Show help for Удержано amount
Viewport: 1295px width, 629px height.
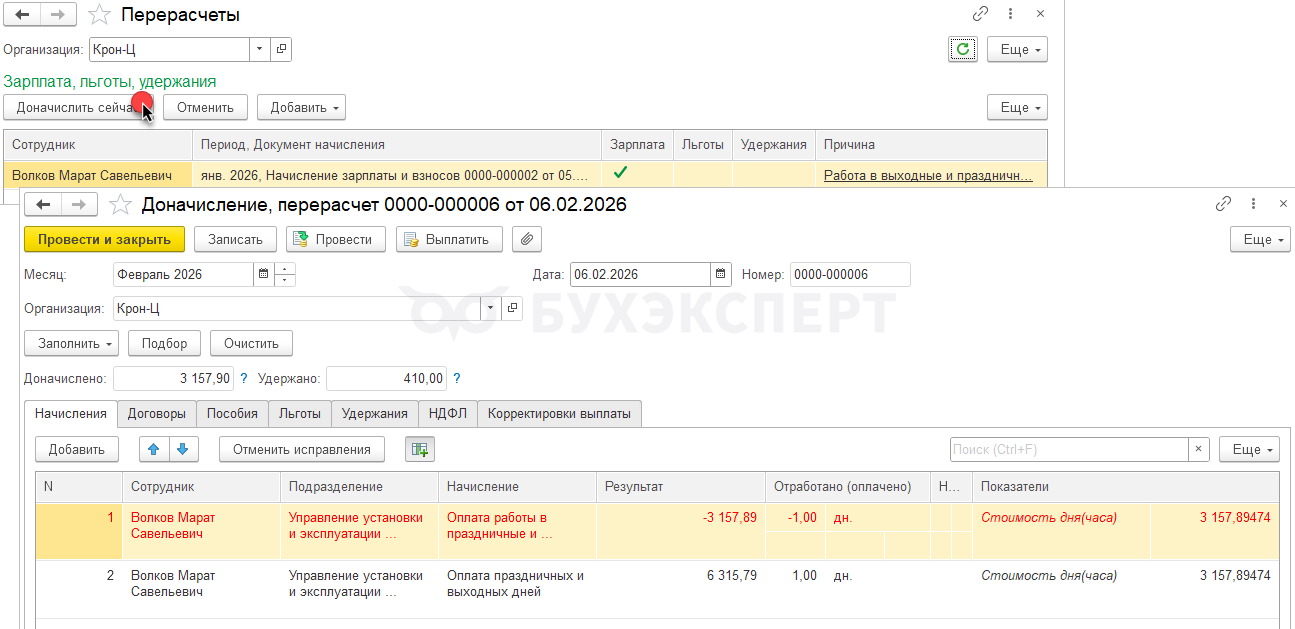click(457, 379)
